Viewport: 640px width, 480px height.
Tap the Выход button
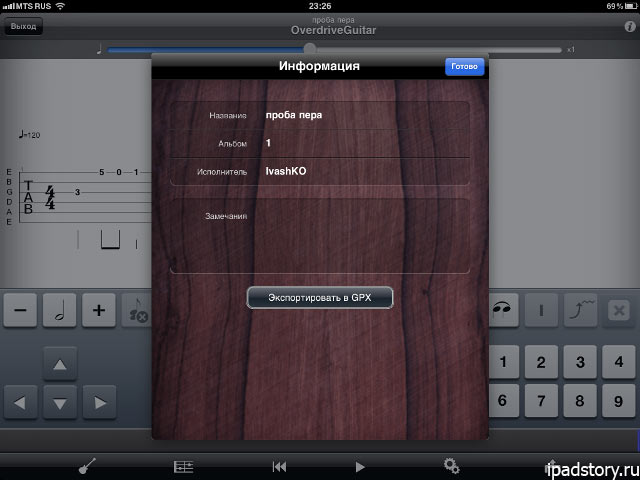pyautogui.click(x=23, y=27)
